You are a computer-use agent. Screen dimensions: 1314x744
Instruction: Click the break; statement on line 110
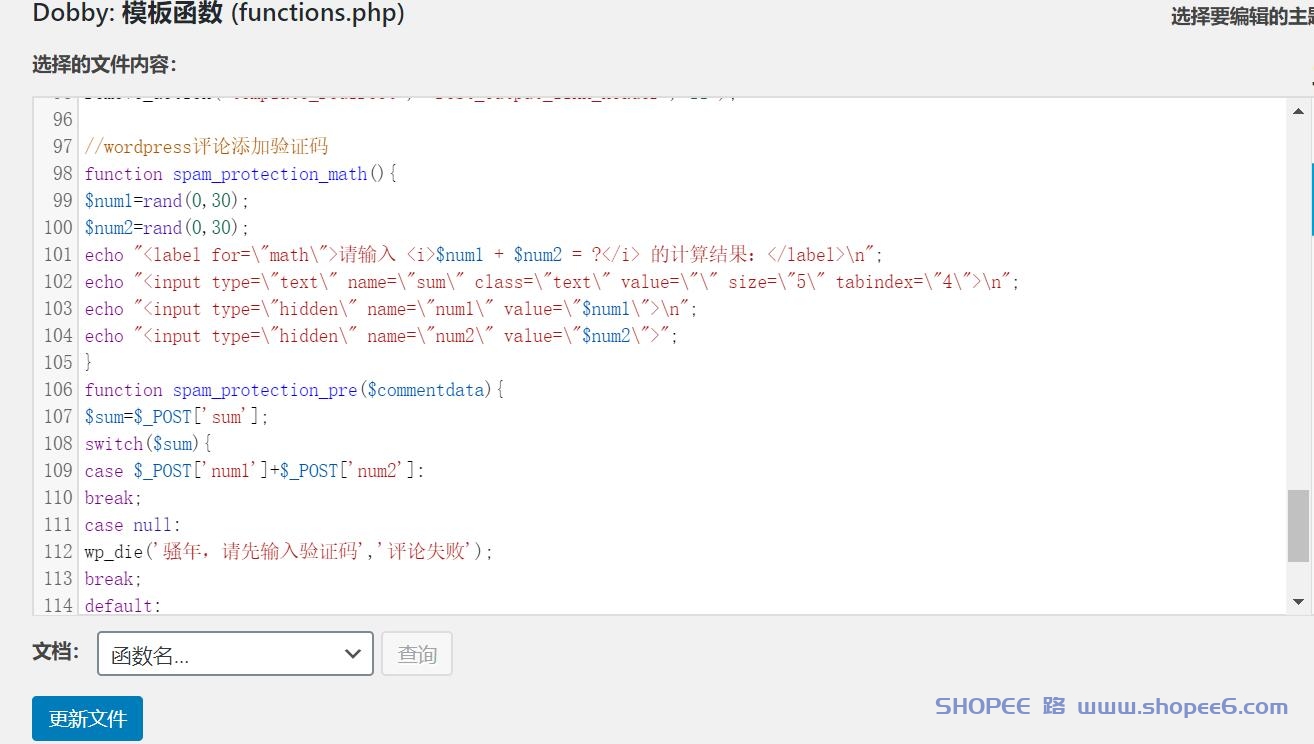[113, 497]
